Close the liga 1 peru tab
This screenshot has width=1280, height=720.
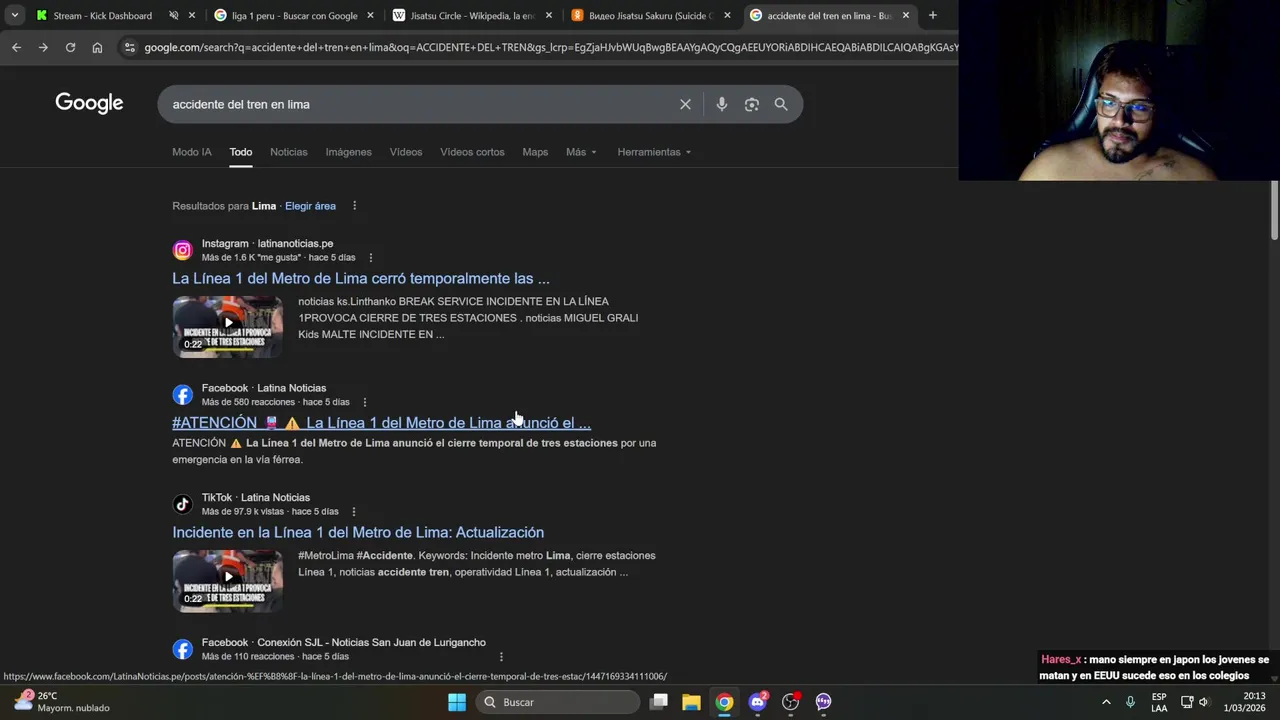(370, 15)
